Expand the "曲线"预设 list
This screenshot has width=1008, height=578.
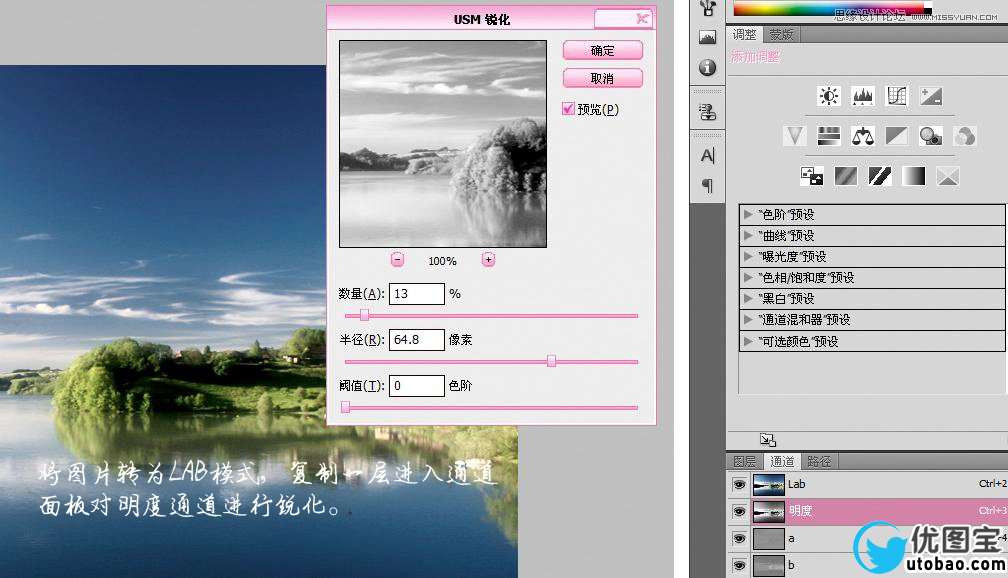[x=748, y=235]
